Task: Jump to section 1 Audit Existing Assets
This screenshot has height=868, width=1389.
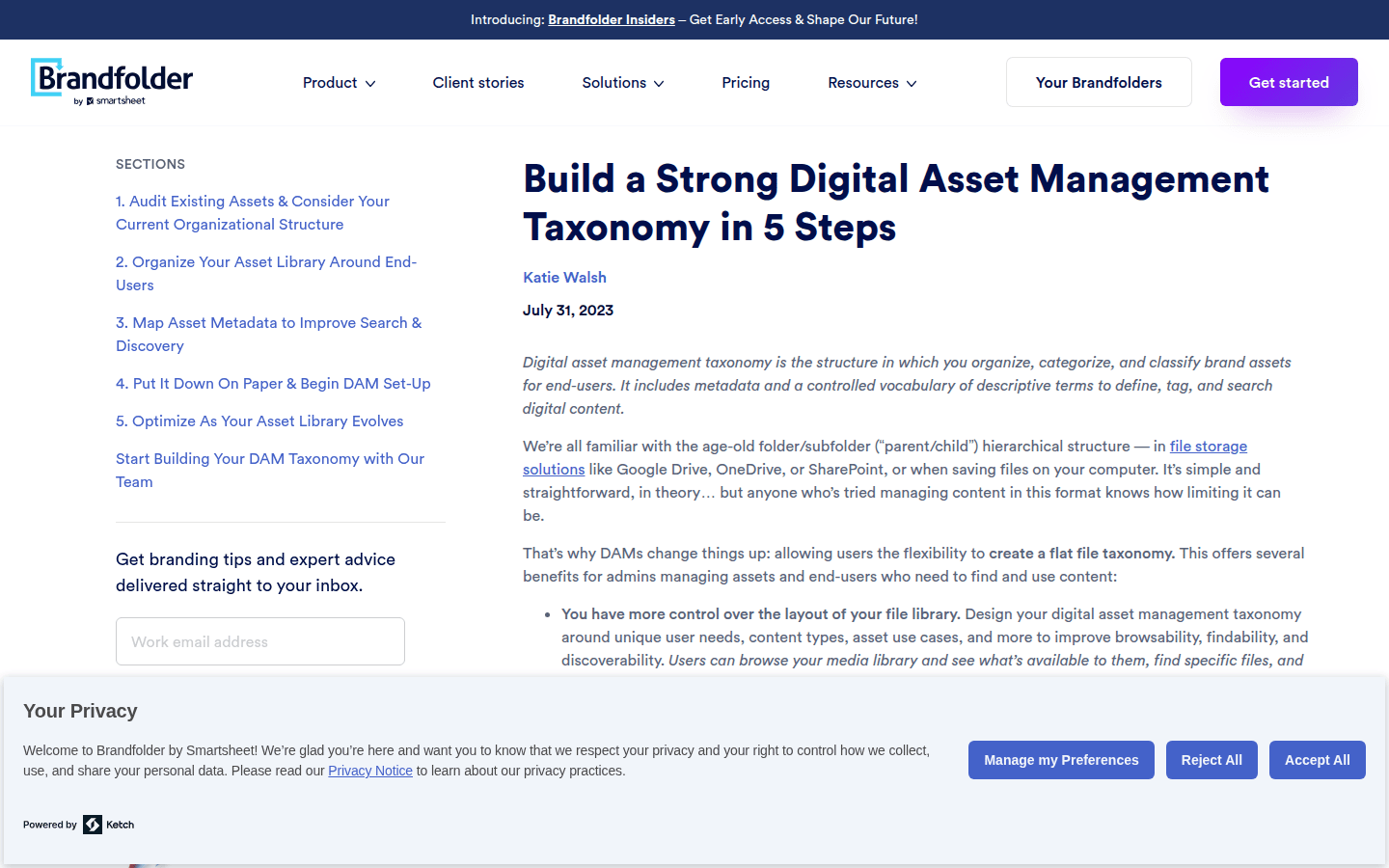Action: pos(253,212)
